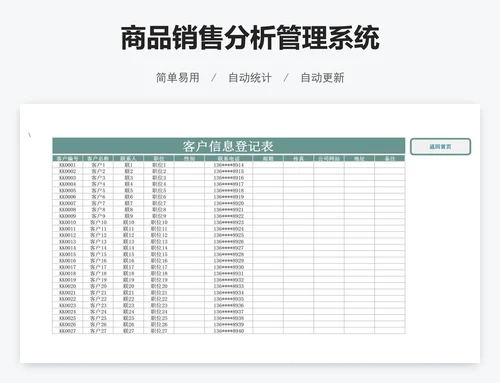
Task: Select the 性别 column header
Action: pyautogui.click(x=189, y=158)
